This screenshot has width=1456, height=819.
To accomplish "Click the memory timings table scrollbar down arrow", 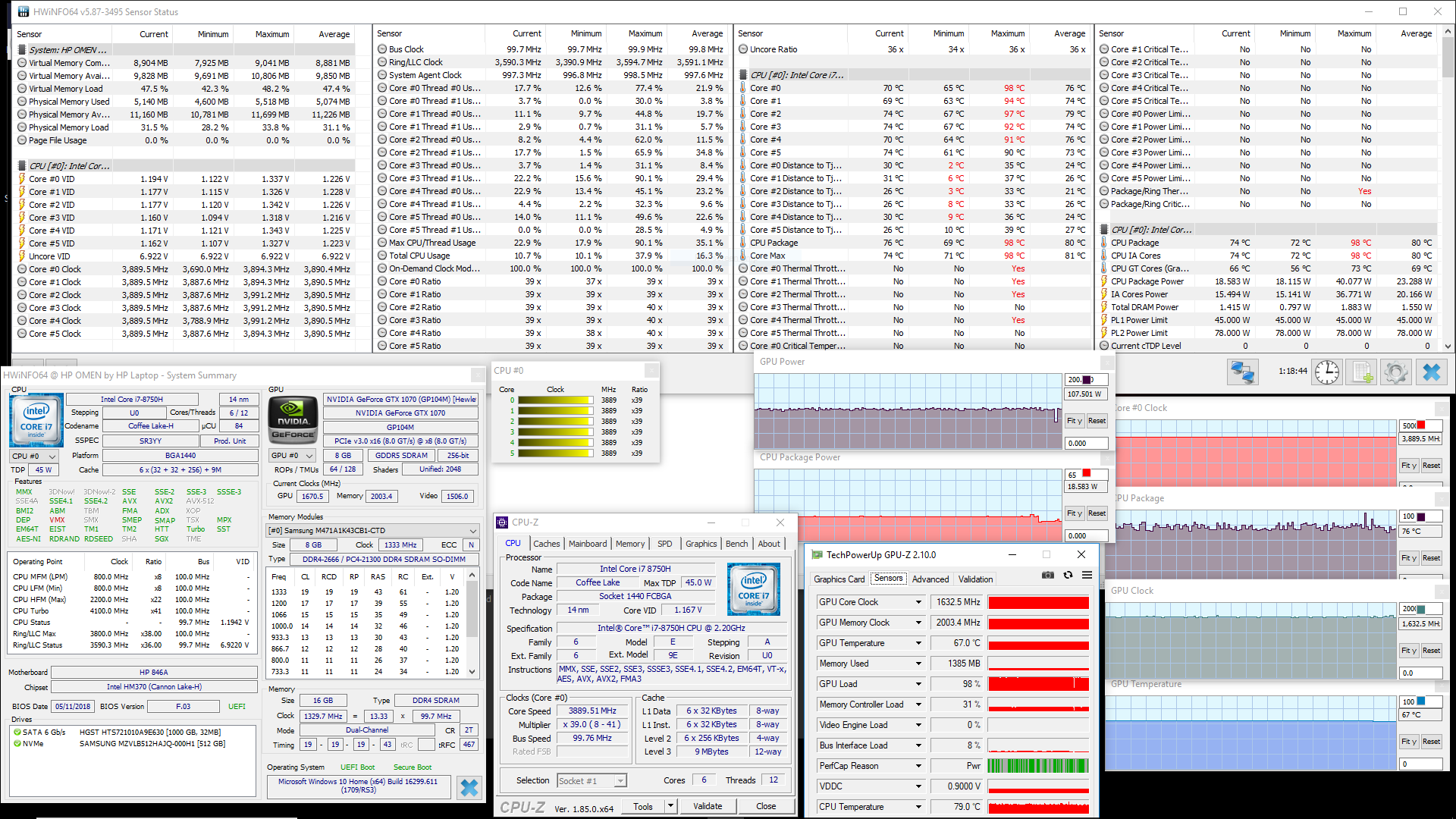I will pyautogui.click(x=472, y=671).
